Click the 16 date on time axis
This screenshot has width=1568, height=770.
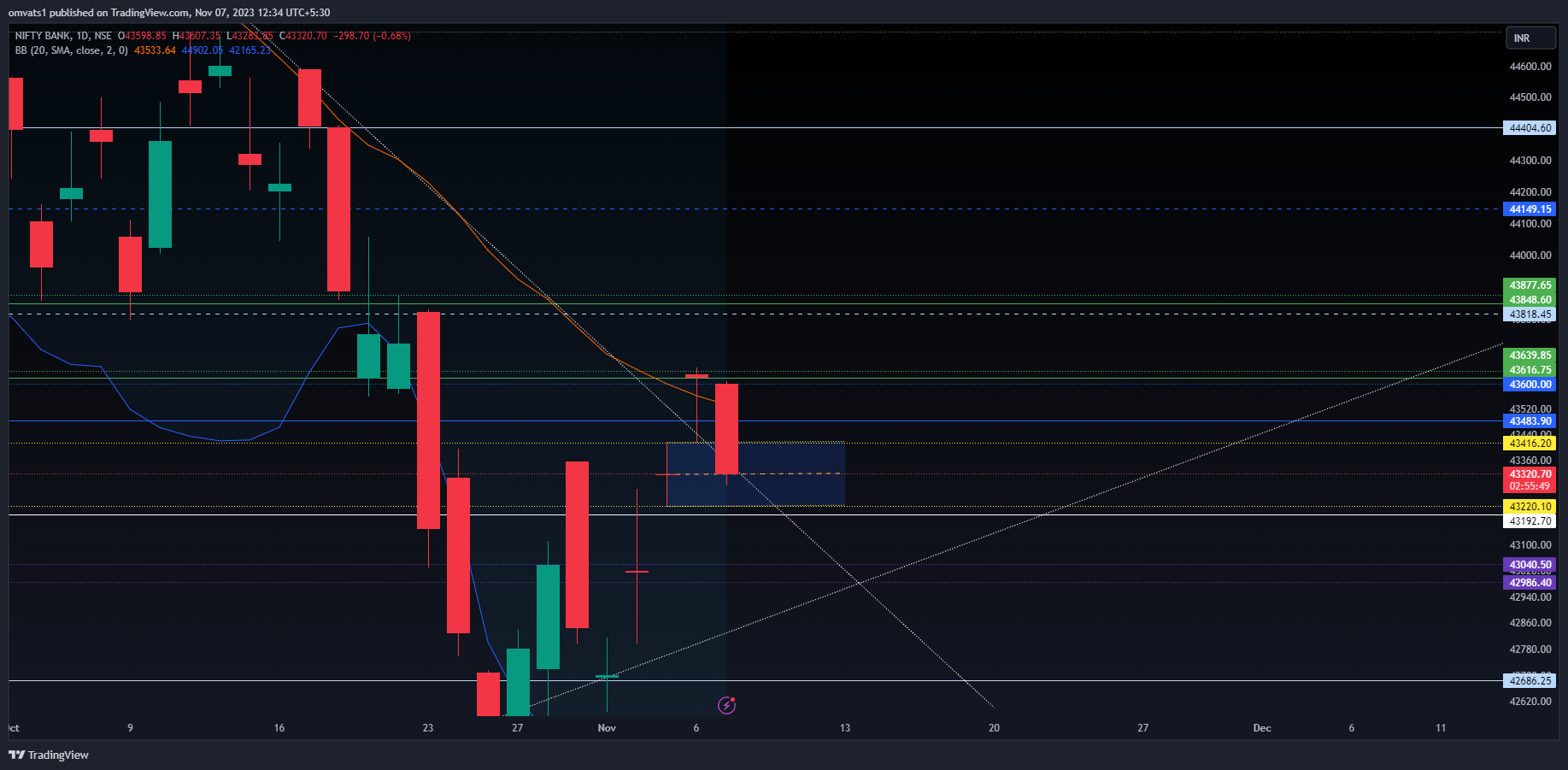pos(279,728)
